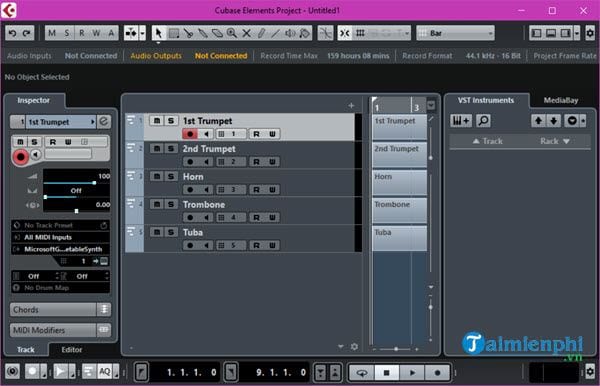Solo the 2nd Trumpet track

[171, 148]
